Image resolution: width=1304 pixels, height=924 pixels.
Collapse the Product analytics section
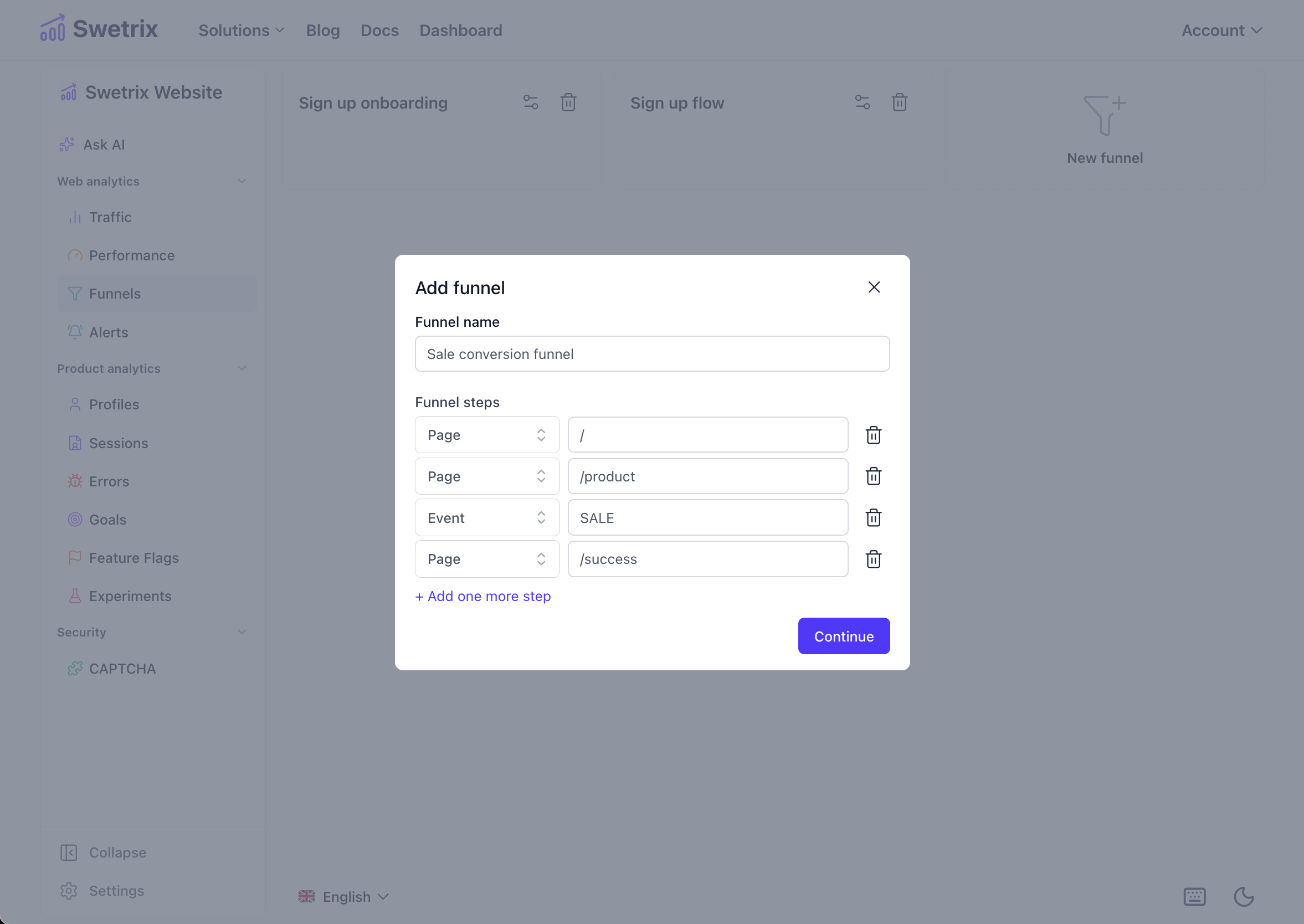point(242,368)
